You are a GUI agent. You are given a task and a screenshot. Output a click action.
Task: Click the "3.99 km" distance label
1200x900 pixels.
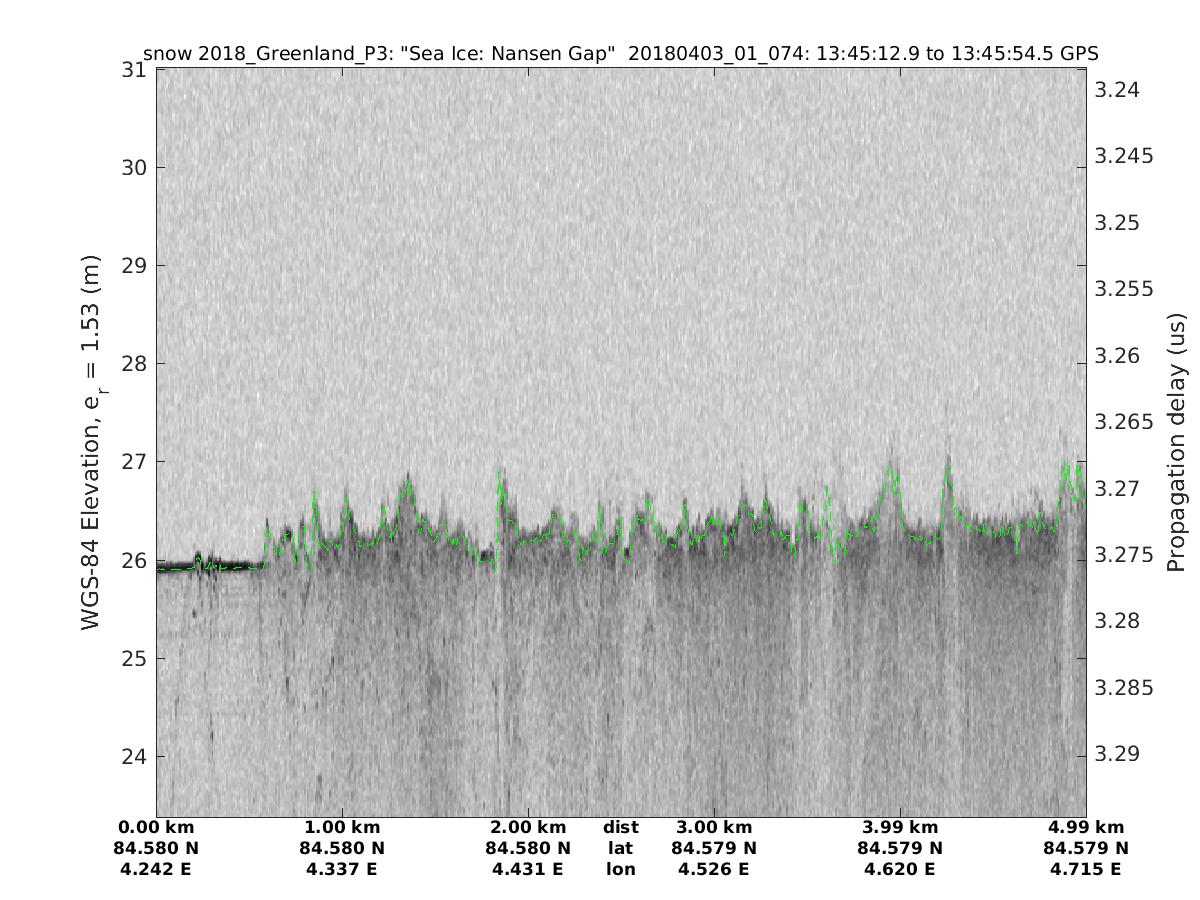(900, 828)
